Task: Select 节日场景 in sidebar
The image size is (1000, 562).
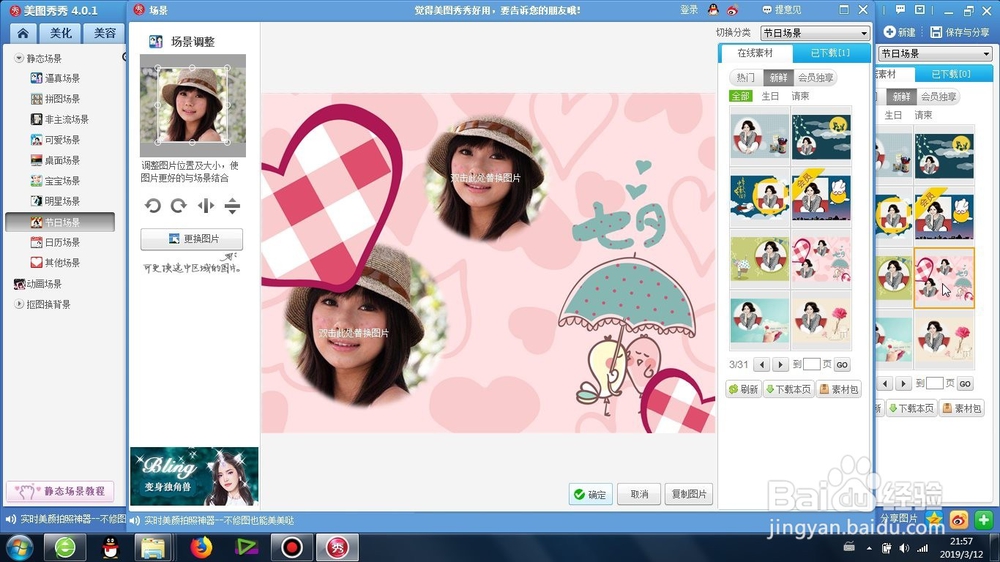Action: [60, 222]
